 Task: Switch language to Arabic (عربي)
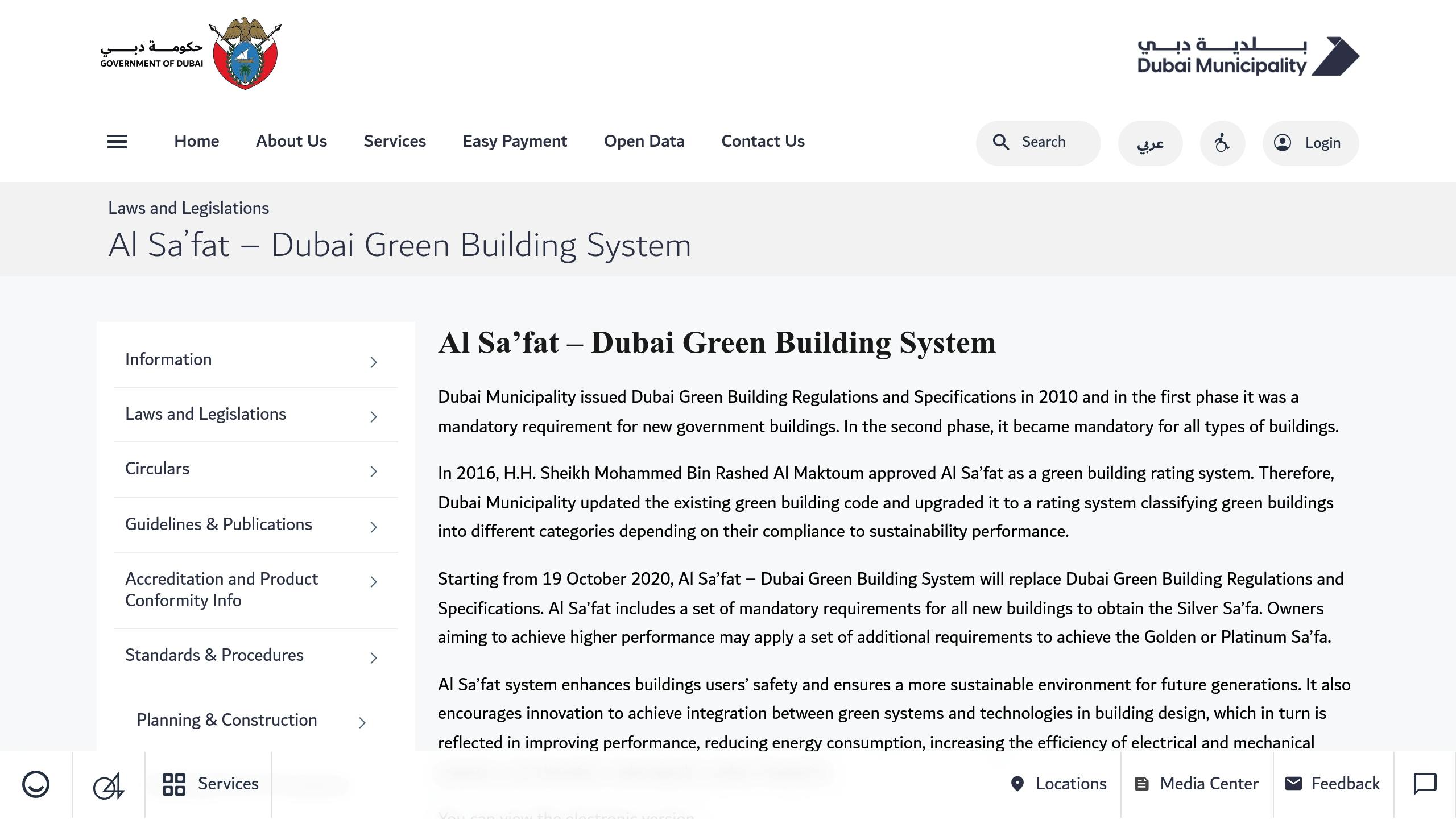click(1151, 143)
